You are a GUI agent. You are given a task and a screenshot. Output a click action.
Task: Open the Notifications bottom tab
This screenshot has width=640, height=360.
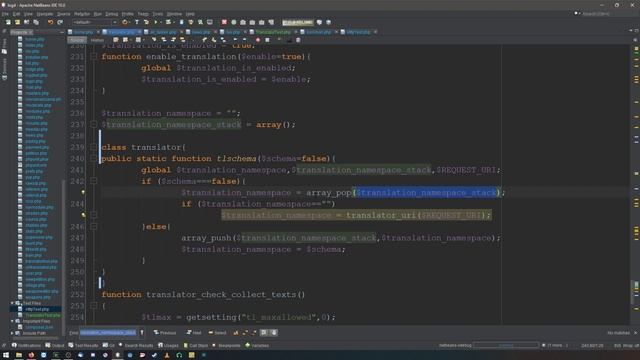(26, 345)
